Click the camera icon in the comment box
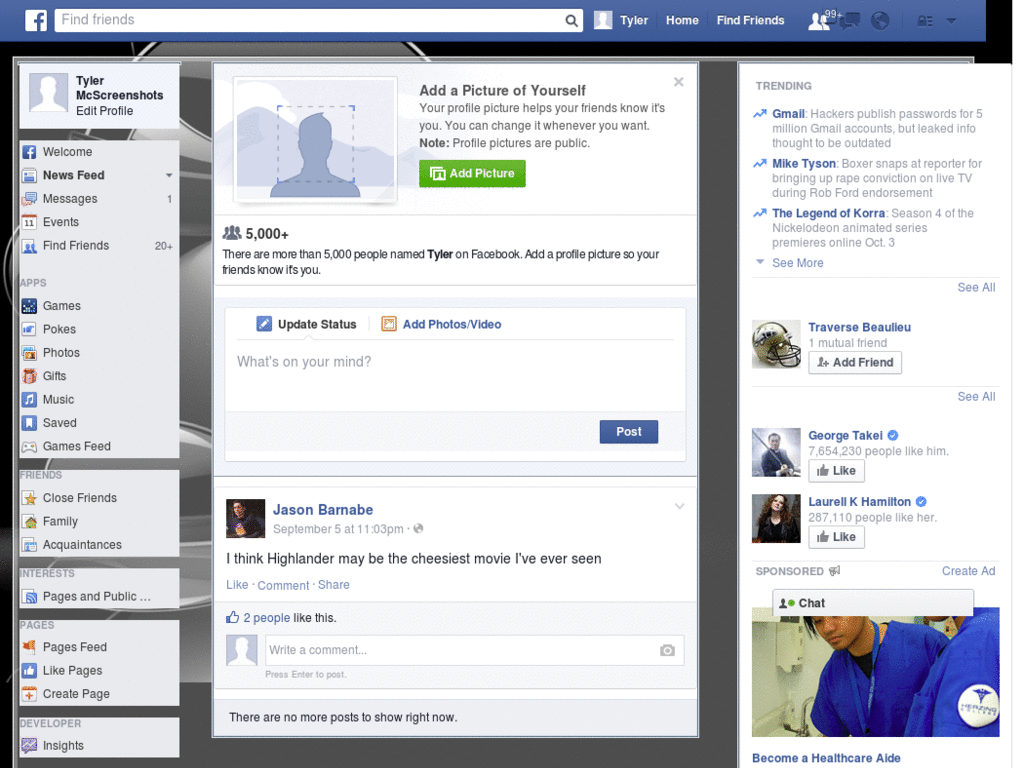 click(x=666, y=650)
